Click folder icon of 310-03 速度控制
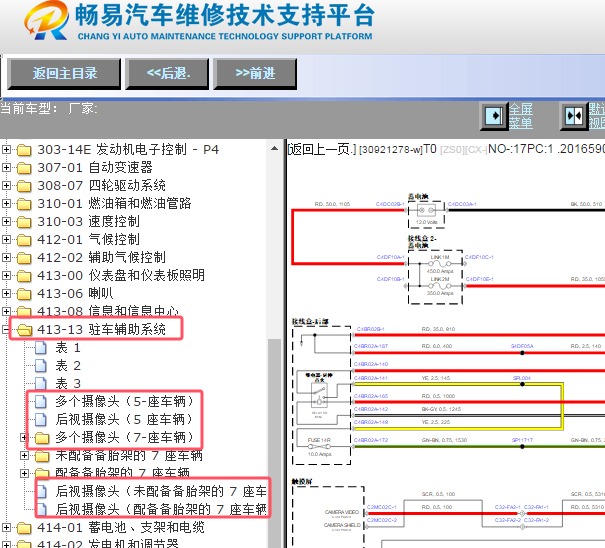 click(24, 222)
